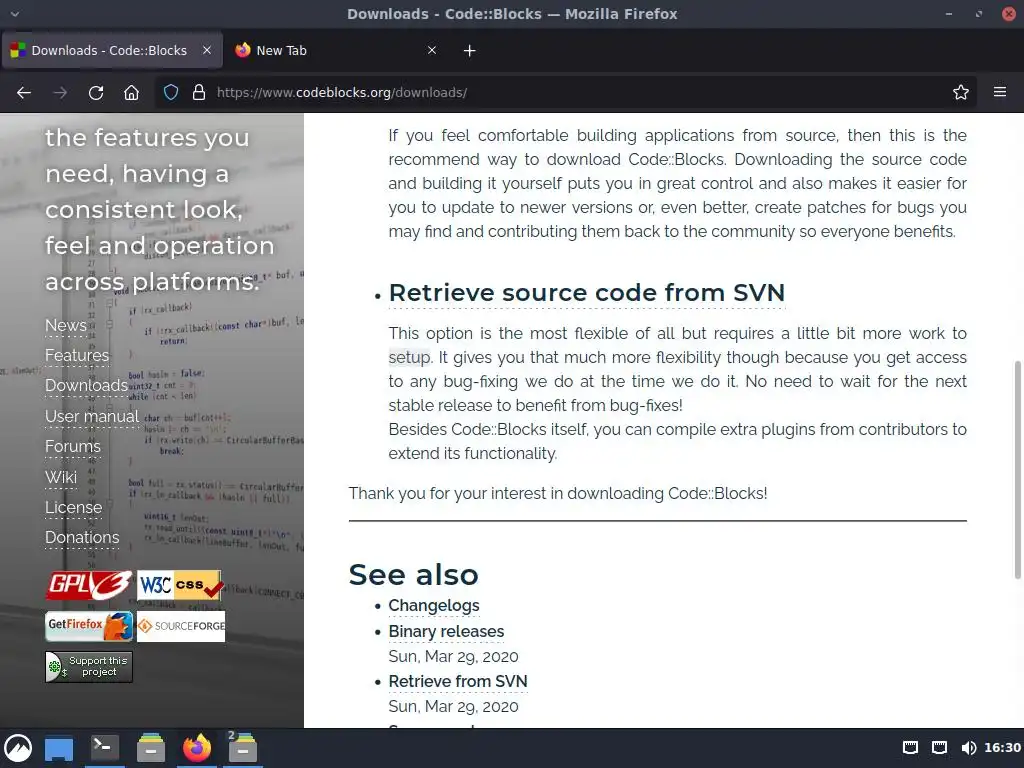The image size is (1024, 768).
Task: Go back to the previous page
Action: [24, 93]
